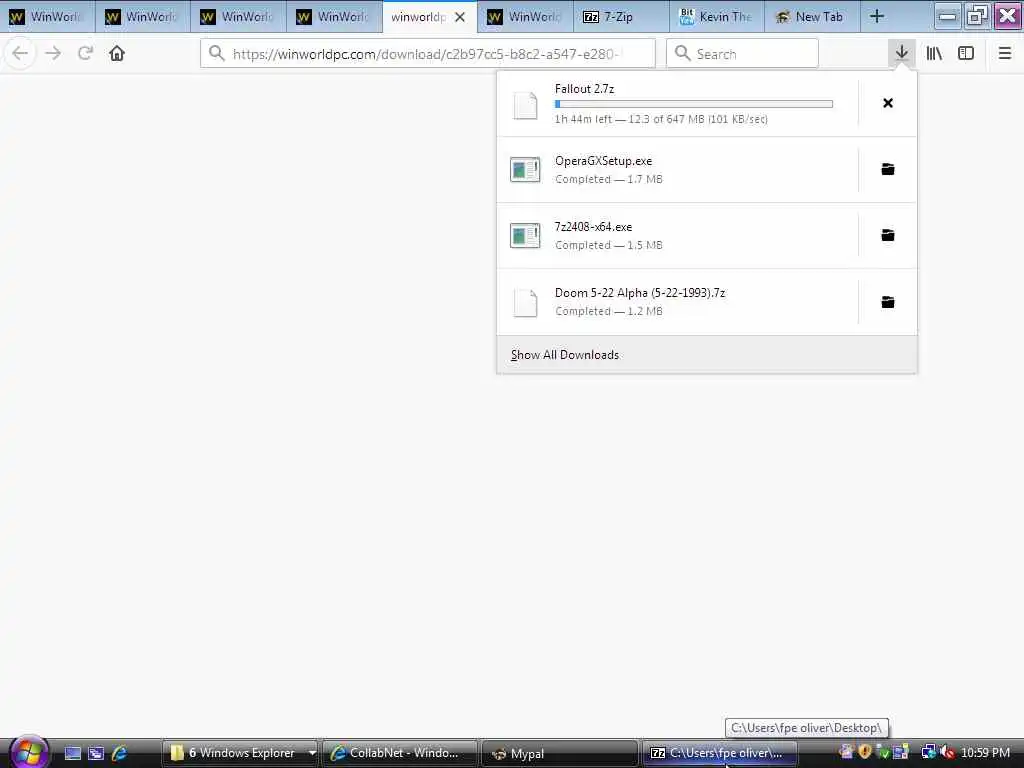
Task: Switch to the 7-Zip tab
Action: tap(620, 17)
